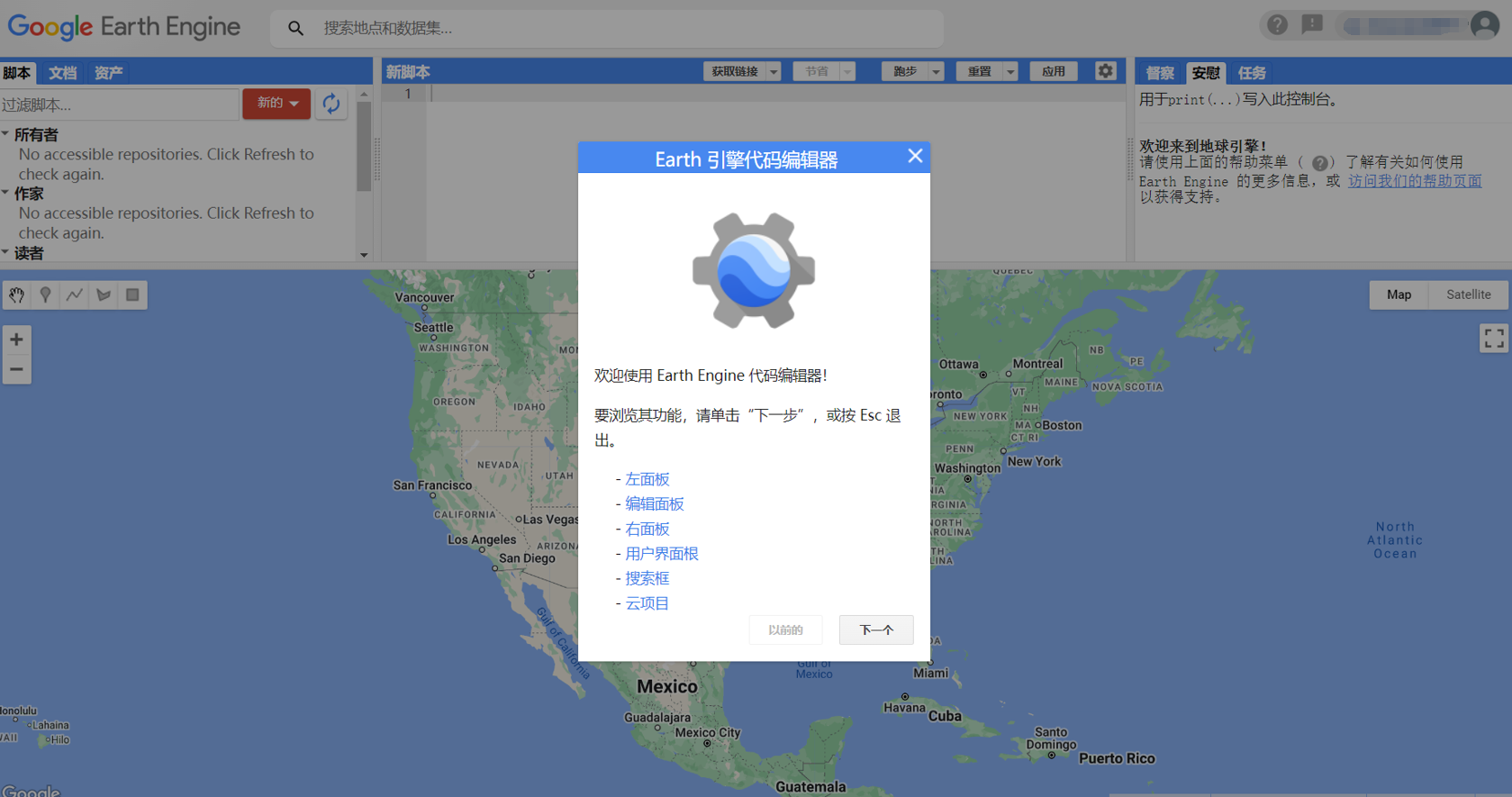Switch to the 资产 tab
The height and width of the screenshot is (797, 1512).
click(108, 73)
